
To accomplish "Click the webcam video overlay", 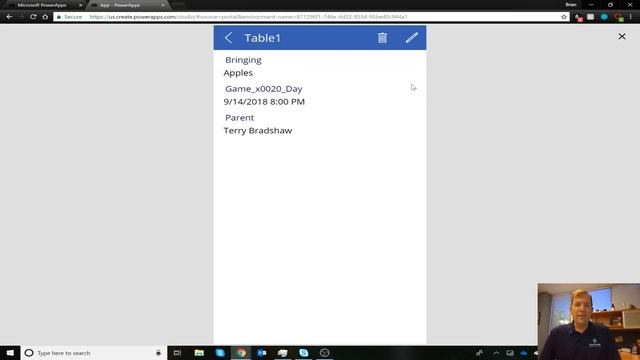I will click(589, 322).
